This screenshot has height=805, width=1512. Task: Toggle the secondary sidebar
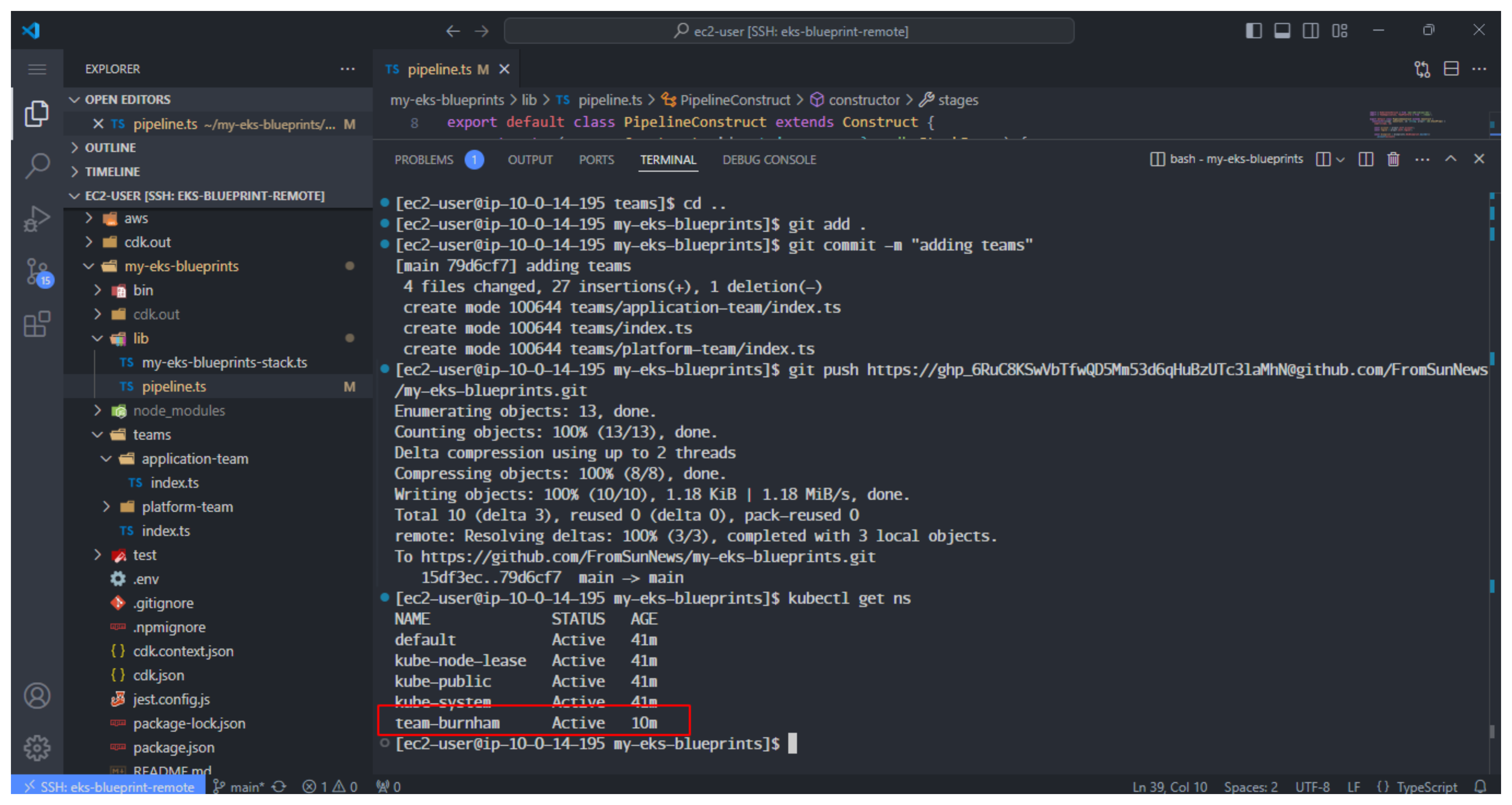click(1311, 31)
